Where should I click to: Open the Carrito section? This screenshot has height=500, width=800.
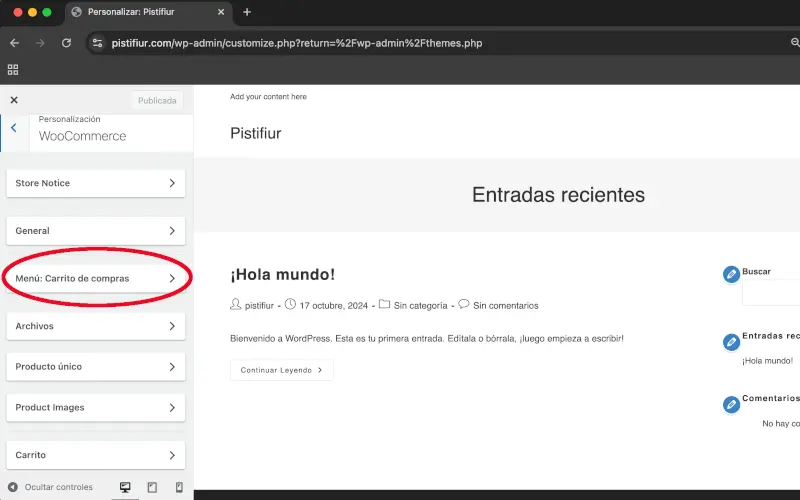96,455
